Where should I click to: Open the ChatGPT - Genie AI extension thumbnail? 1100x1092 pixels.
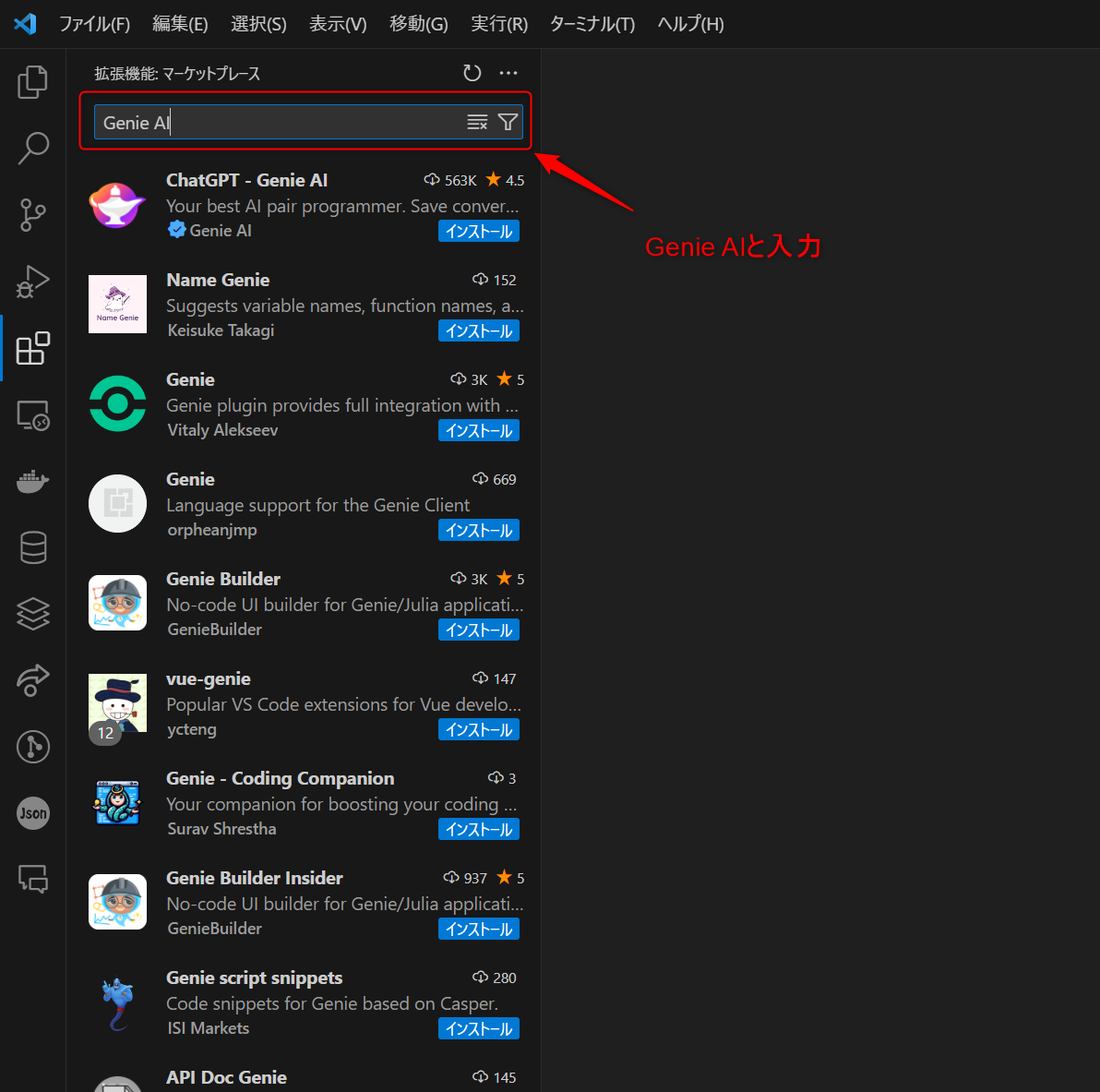[x=117, y=204]
